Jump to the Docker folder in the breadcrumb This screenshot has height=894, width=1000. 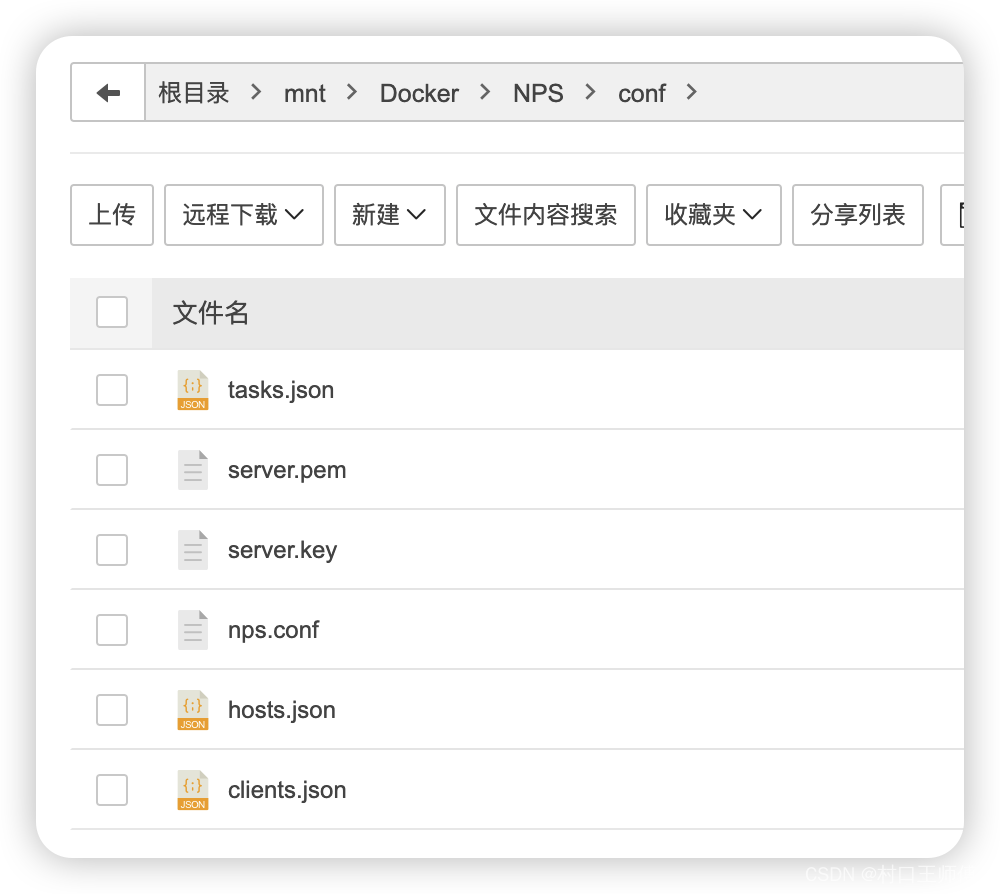pos(418,92)
